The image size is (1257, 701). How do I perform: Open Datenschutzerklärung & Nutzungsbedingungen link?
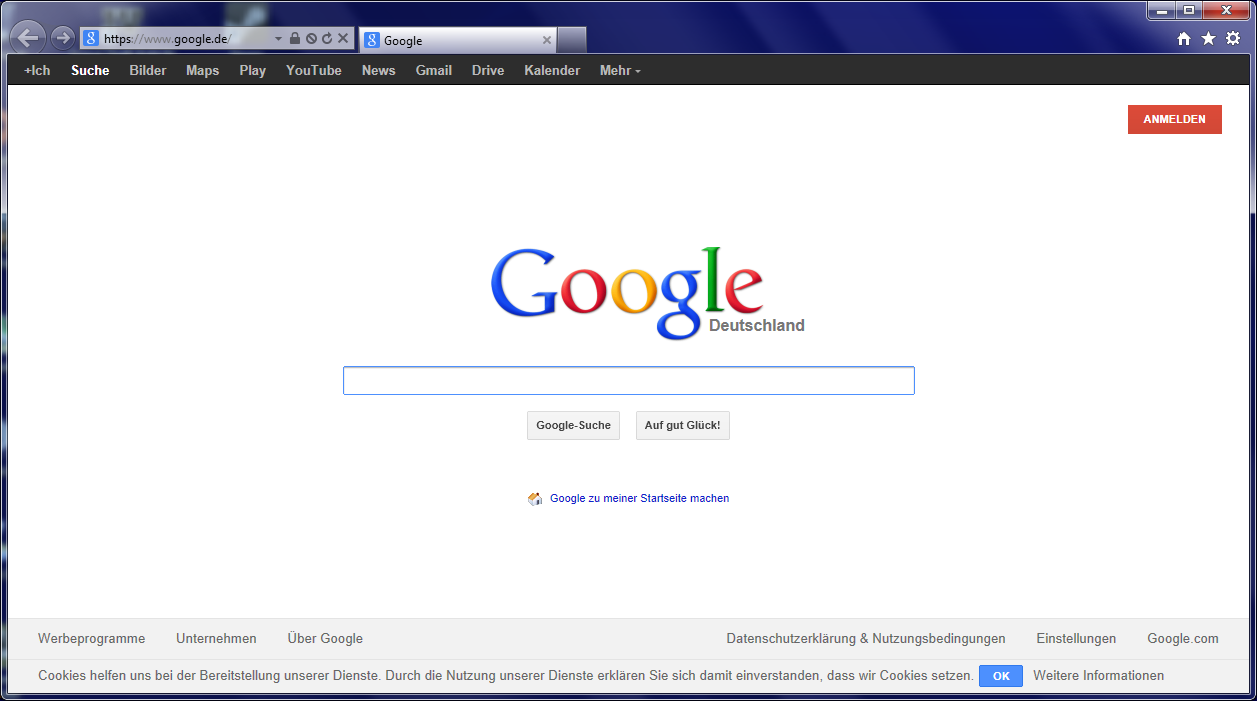tap(866, 638)
